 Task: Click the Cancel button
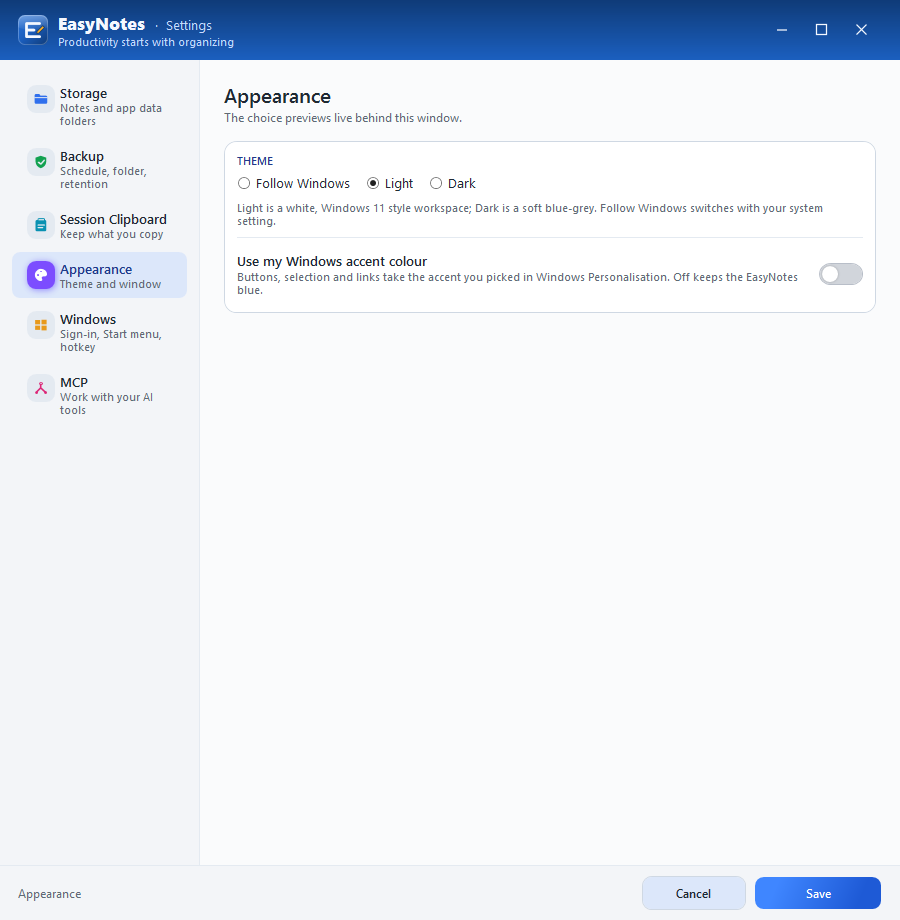pyautogui.click(x=693, y=893)
